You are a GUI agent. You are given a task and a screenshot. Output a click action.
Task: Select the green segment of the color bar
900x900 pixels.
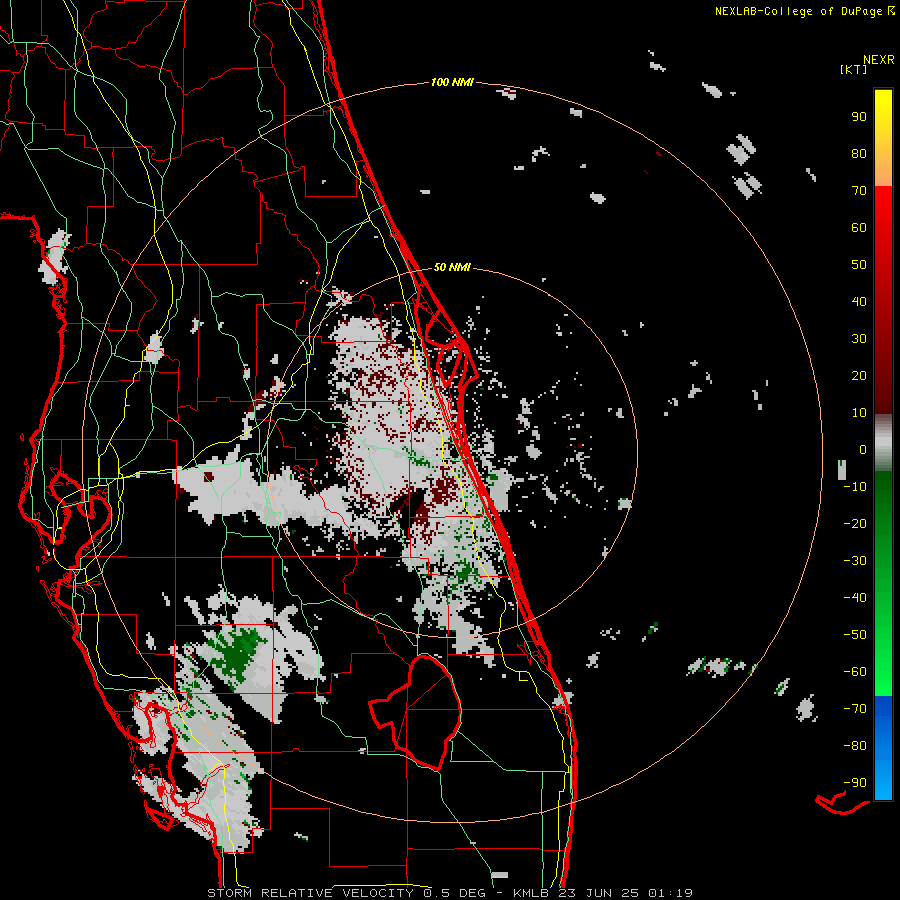click(x=883, y=583)
